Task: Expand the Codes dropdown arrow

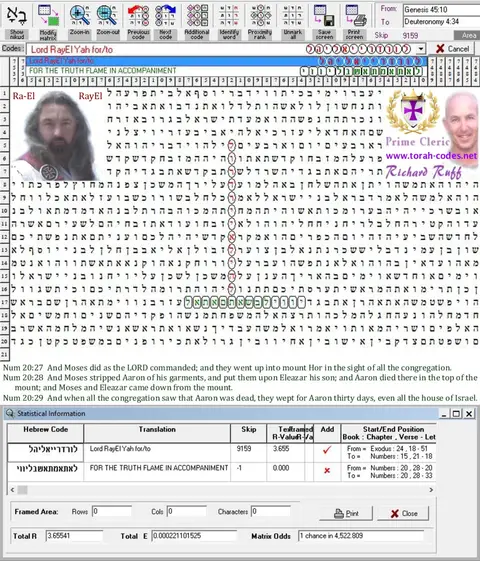Action: pos(421,49)
